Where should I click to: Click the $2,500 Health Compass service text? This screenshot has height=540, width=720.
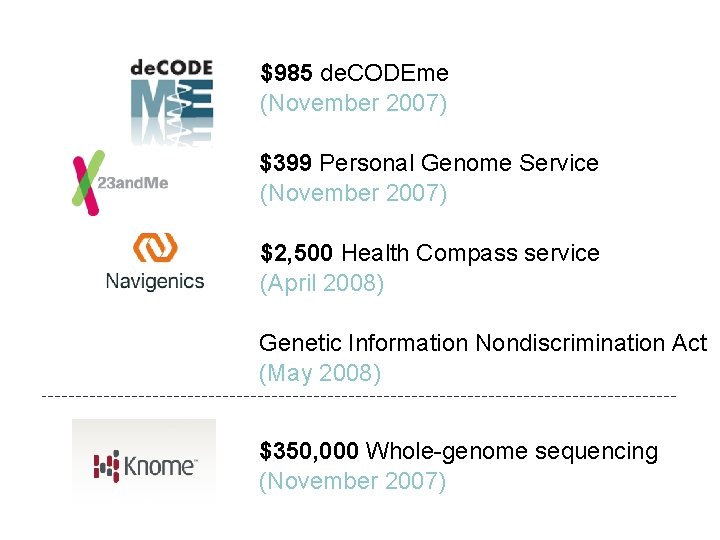429,253
